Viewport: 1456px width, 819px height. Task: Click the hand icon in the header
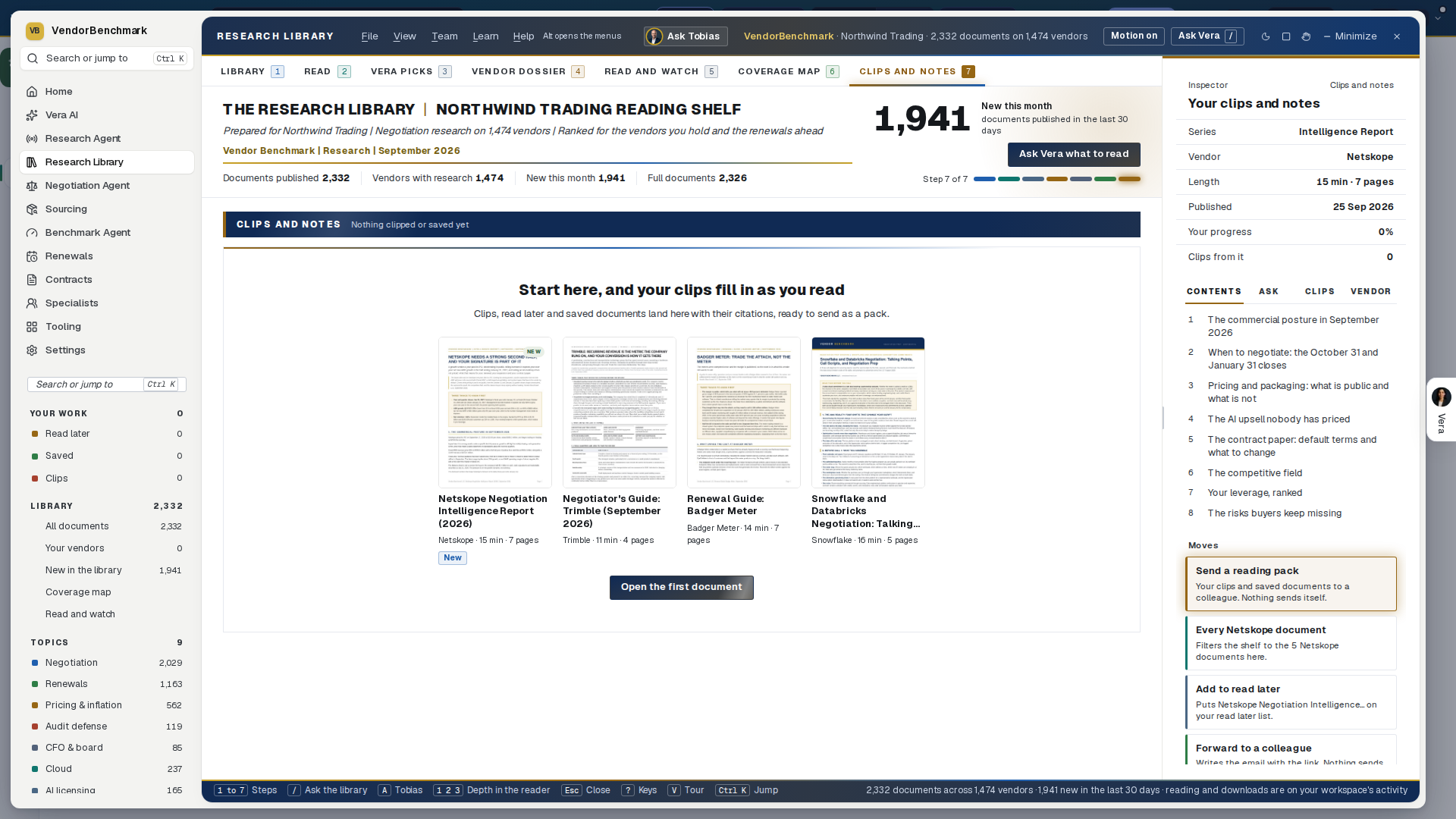1306,36
